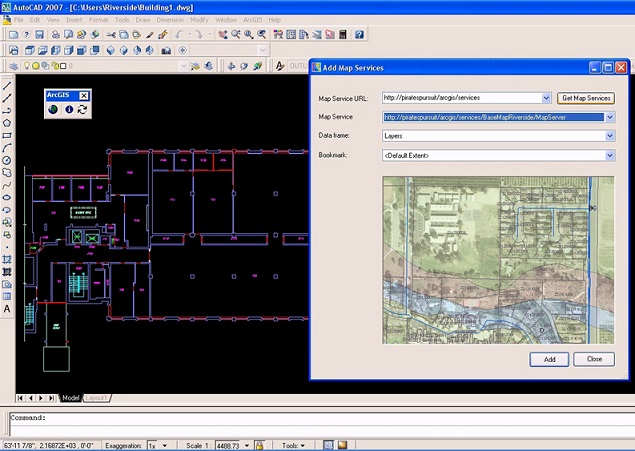The image size is (635, 451).
Task: Toggle the orange status bar tray icon
Action: point(342,445)
